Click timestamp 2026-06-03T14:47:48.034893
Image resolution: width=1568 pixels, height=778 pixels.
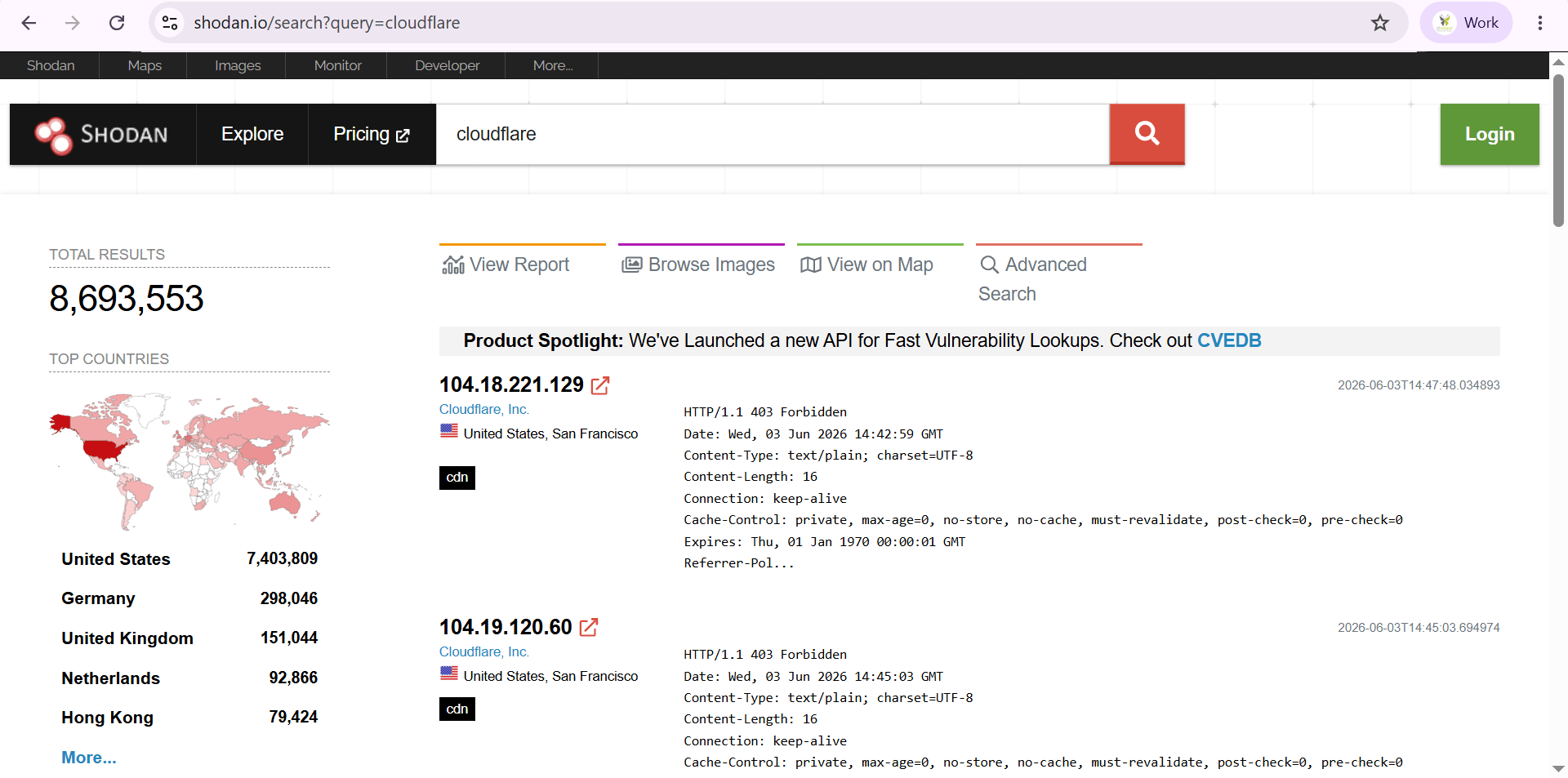click(x=1419, y=385)
